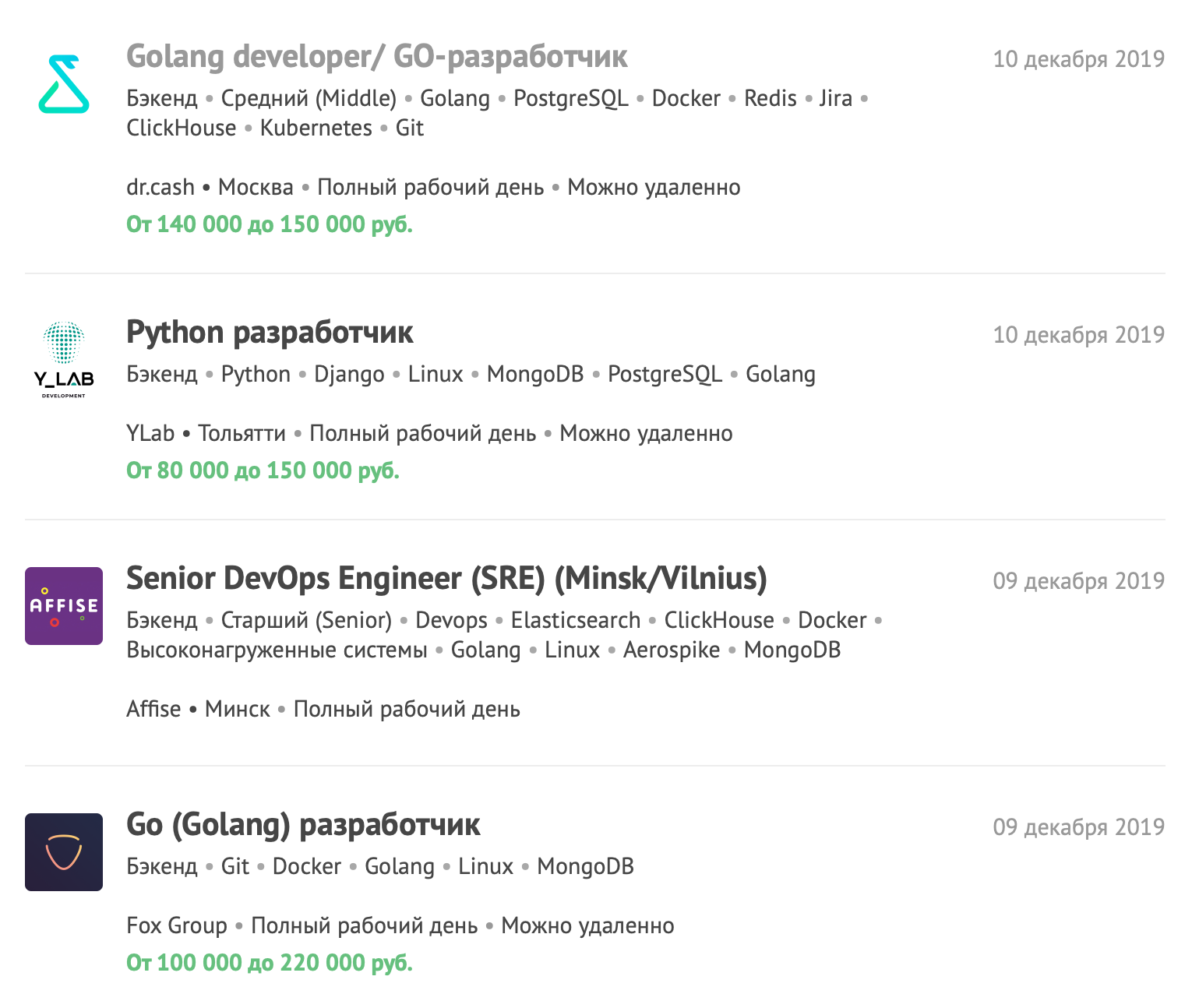1192x1008 pixels.
Task: Select the "Aerospike" tag in the DevOps listing
Action: tap(671, 649)
